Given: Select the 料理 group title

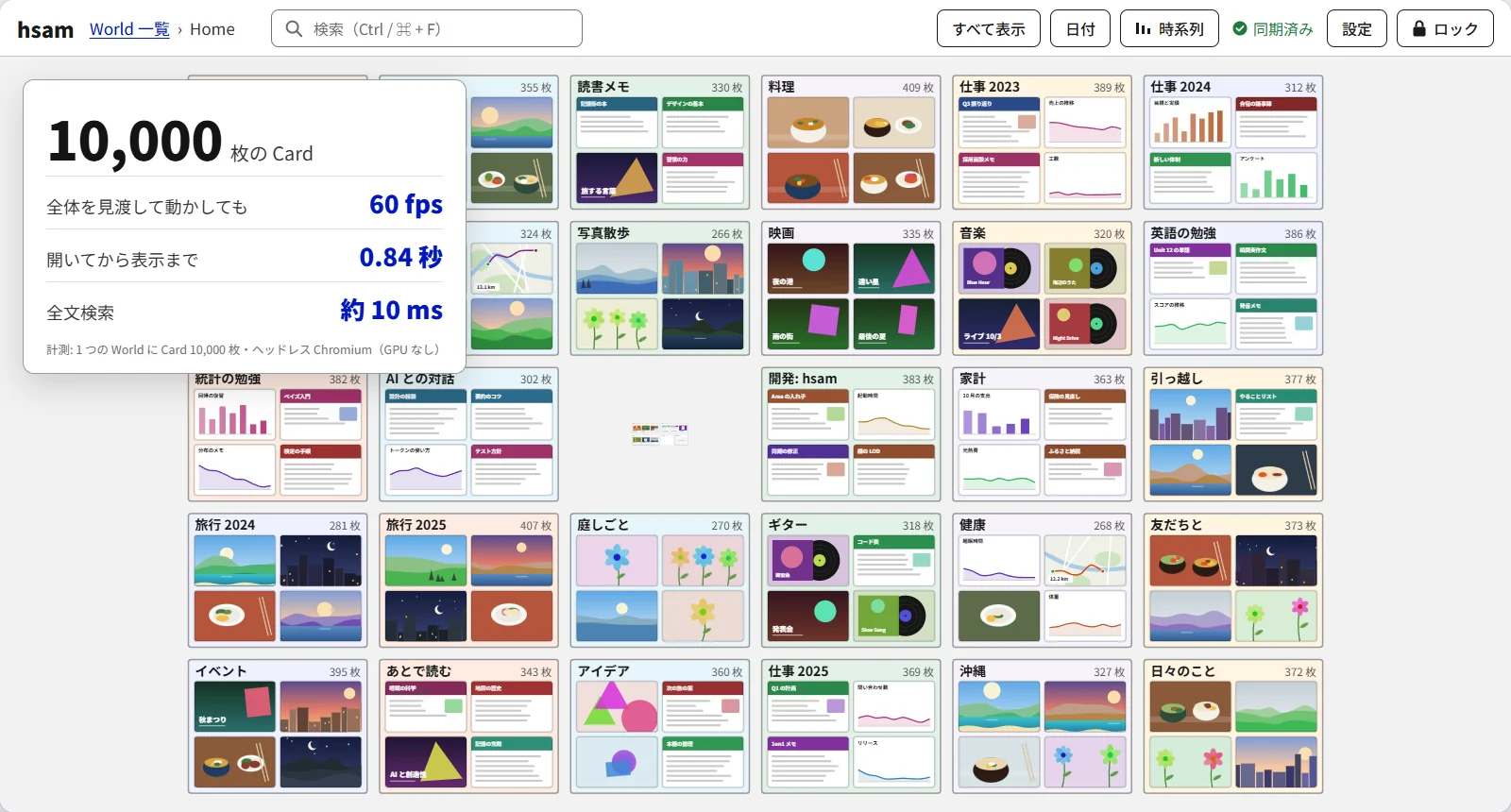Looking at the screenshot, I should 781,87.
